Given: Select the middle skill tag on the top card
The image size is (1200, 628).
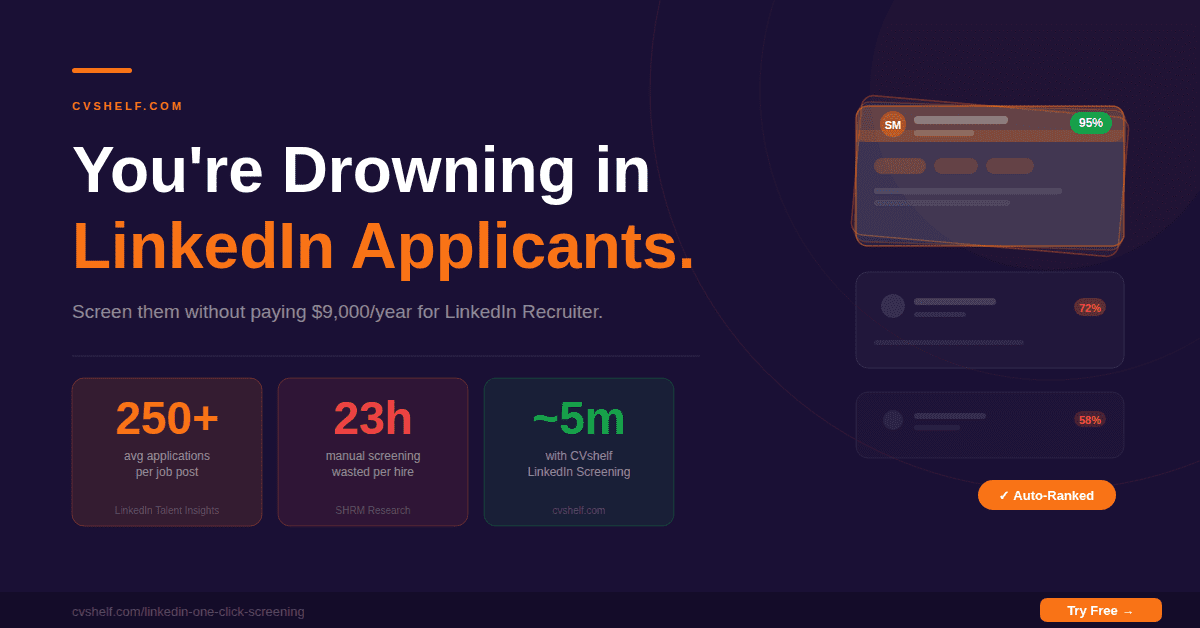Looking at the screenshot, I should point(955,165).
